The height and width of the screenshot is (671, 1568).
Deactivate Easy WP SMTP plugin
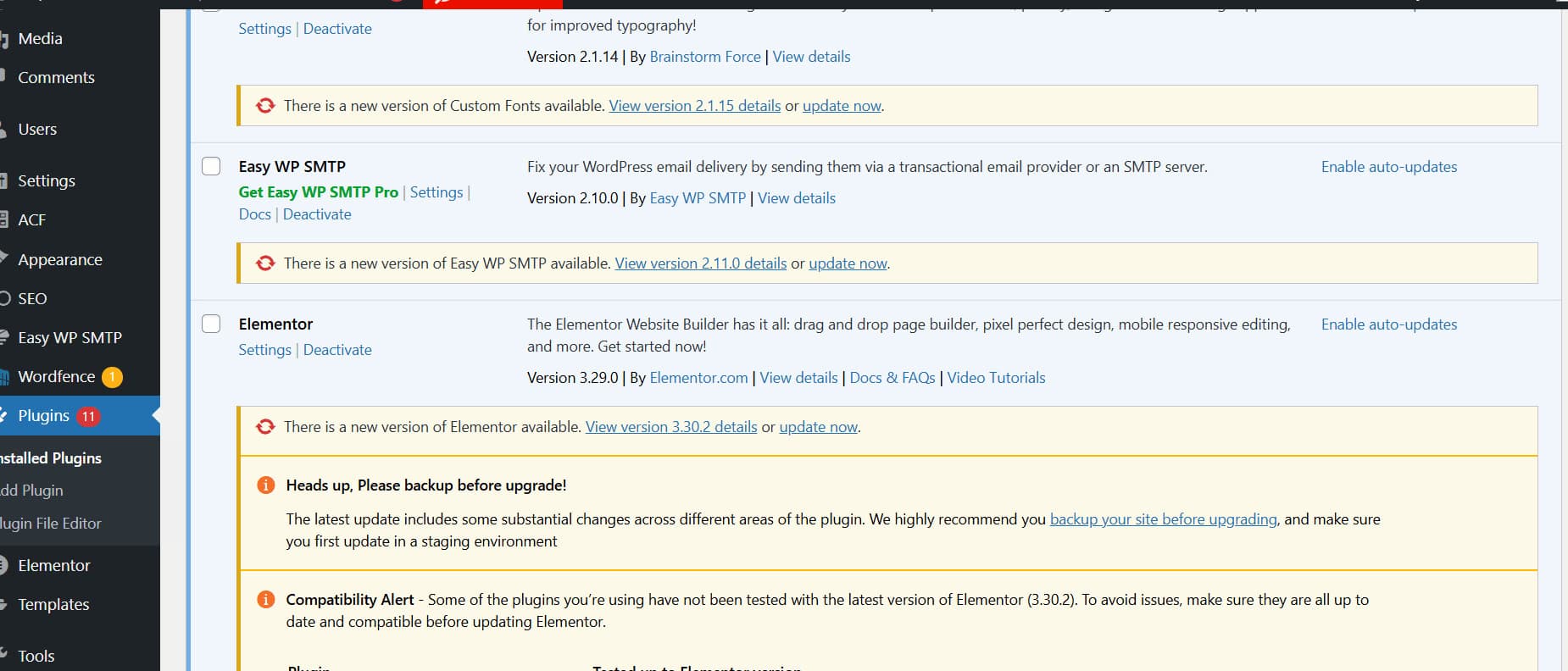(317, 213)
